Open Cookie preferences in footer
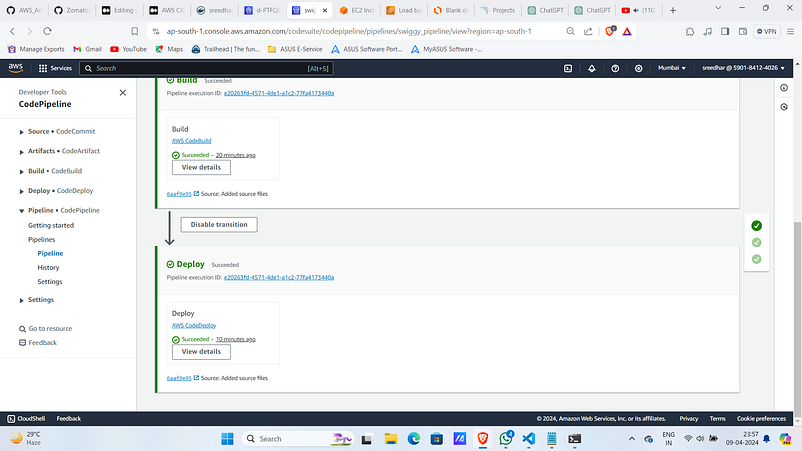 (761, 418)
